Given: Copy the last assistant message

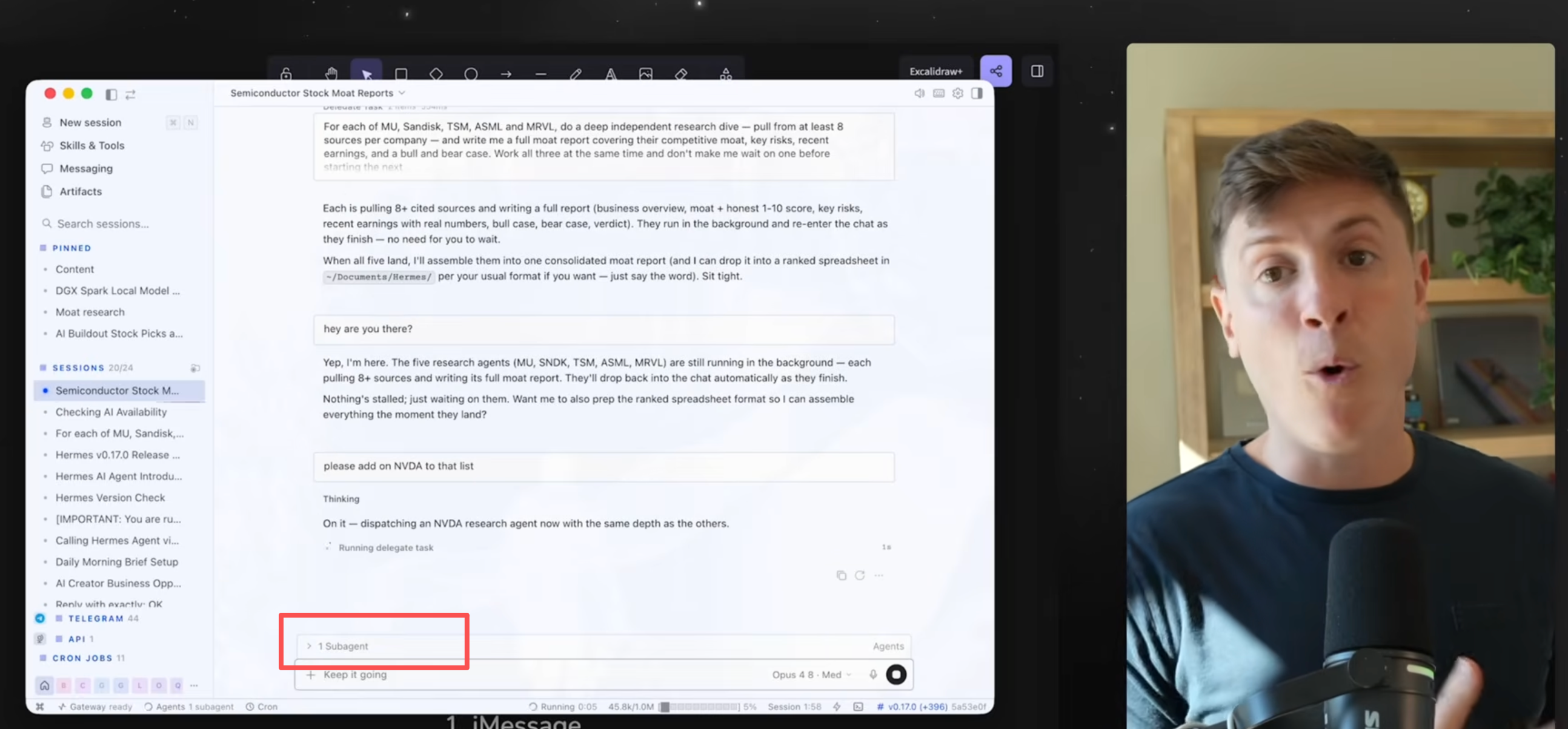Looking at the screenshot, I should (x=841, y=576).
